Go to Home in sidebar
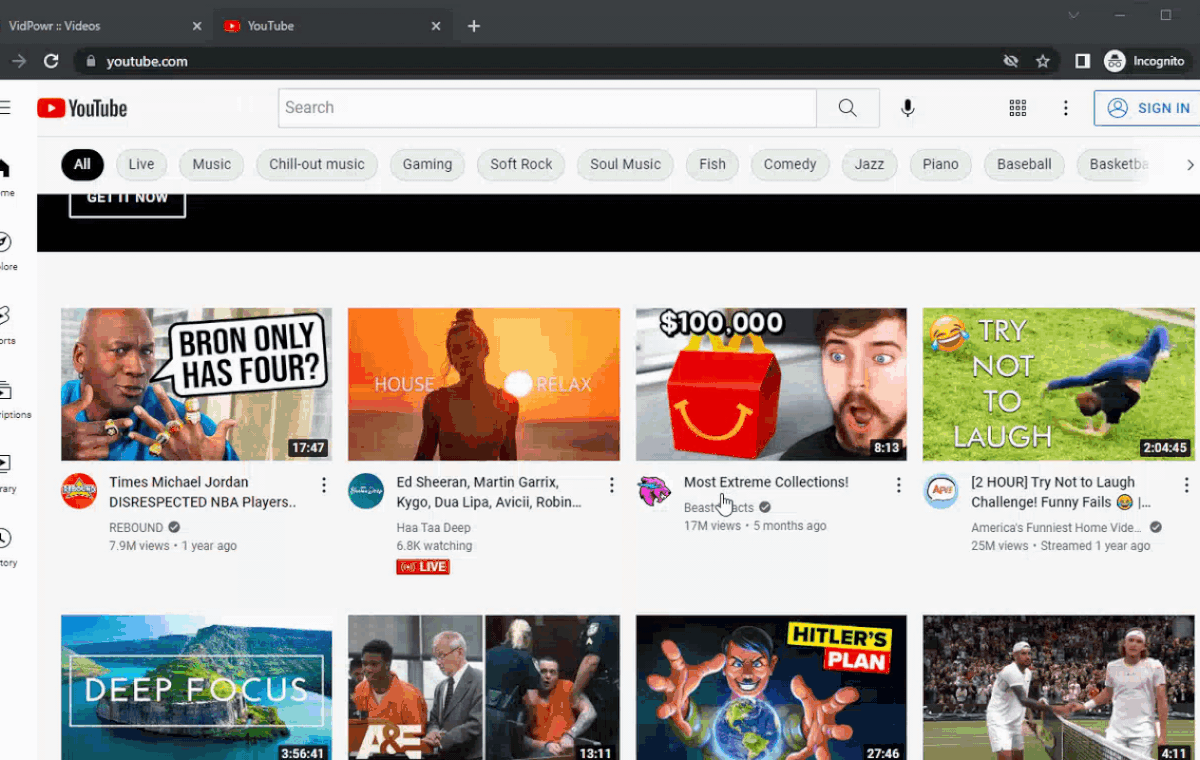 pyautogui.click(x=5, y=176)
